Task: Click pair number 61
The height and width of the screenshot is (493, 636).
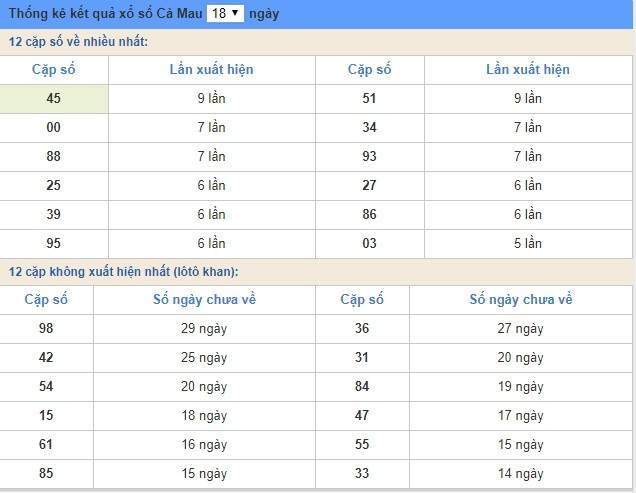Action: click(x=46, y=444)
